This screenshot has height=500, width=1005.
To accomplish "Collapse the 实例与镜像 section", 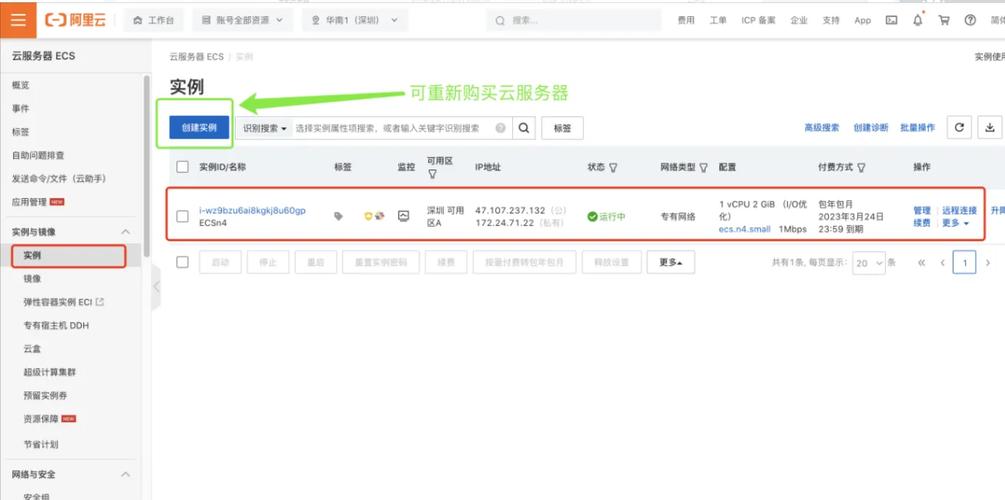I will click(x=126, y=231).
